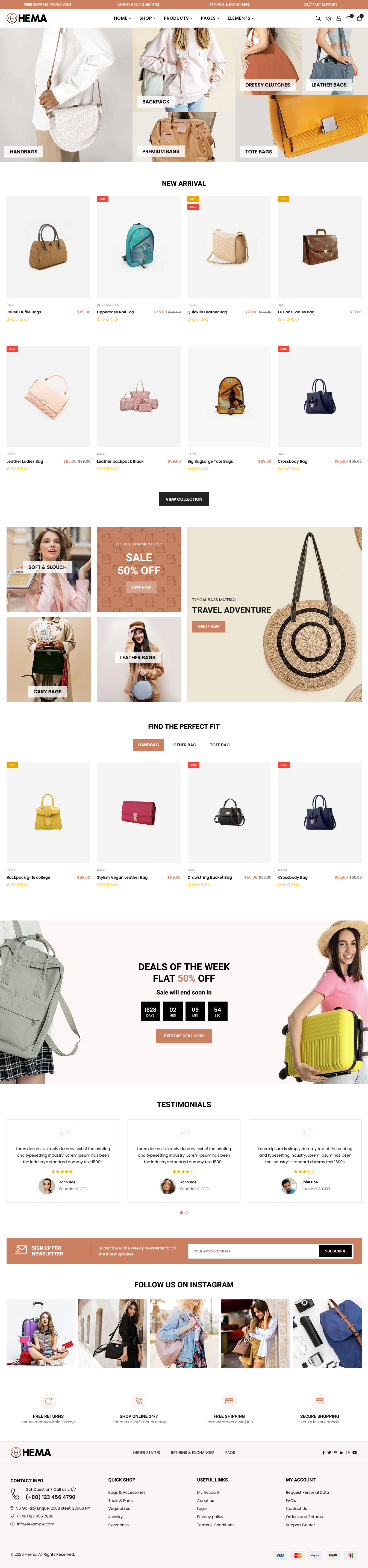The image size is (368, 1568).
Task: Click the VIEW COLLECTION button
Action: (184, 499)
